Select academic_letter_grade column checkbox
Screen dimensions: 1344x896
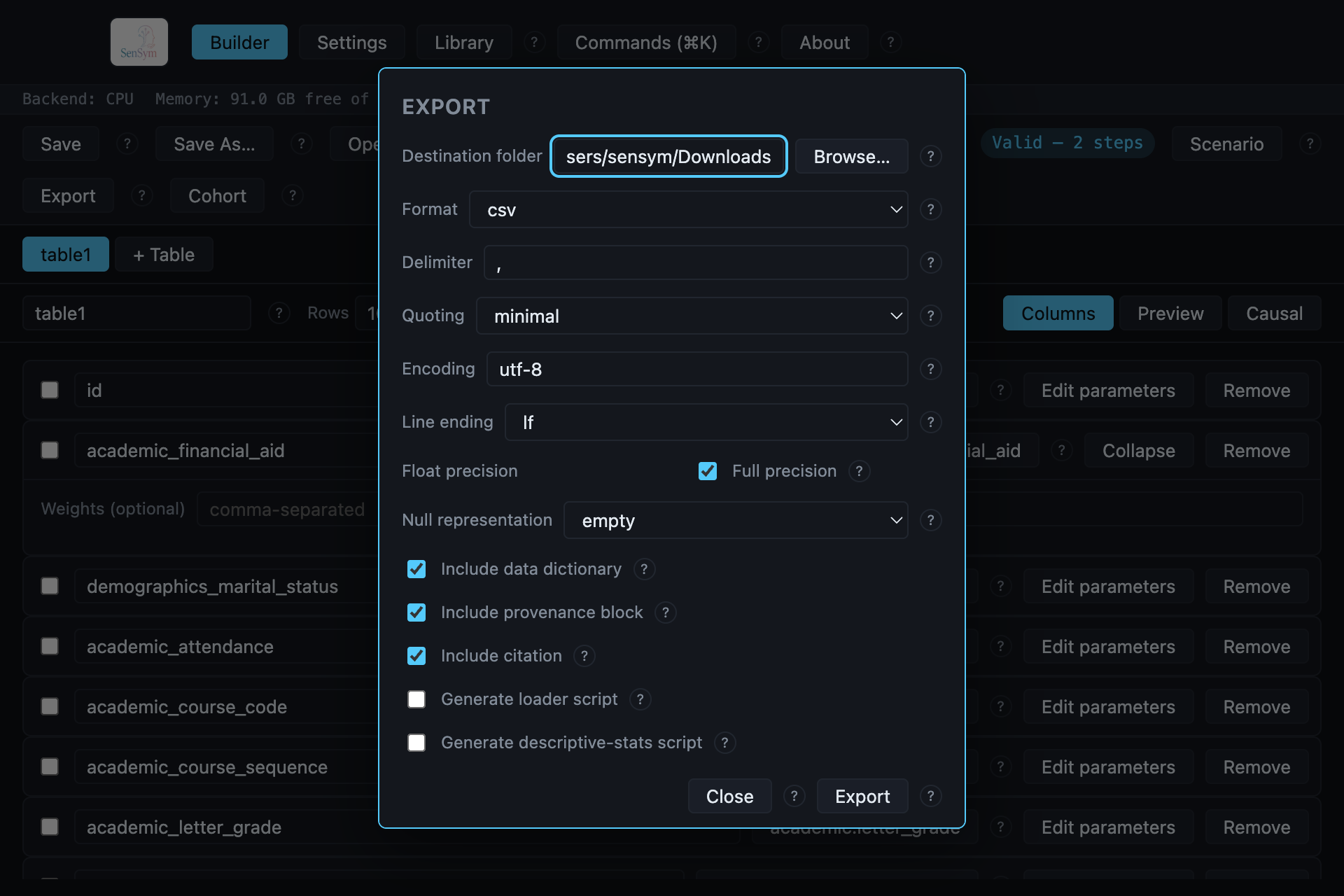coord(50,827)
